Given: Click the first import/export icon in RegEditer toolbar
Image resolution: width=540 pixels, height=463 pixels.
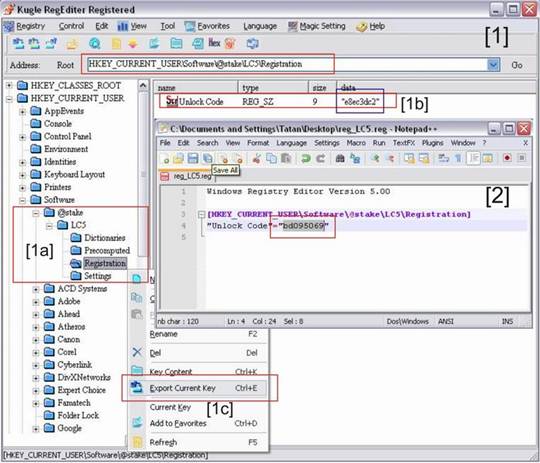Looking at the screenshot, I should (x=18, y=43).
